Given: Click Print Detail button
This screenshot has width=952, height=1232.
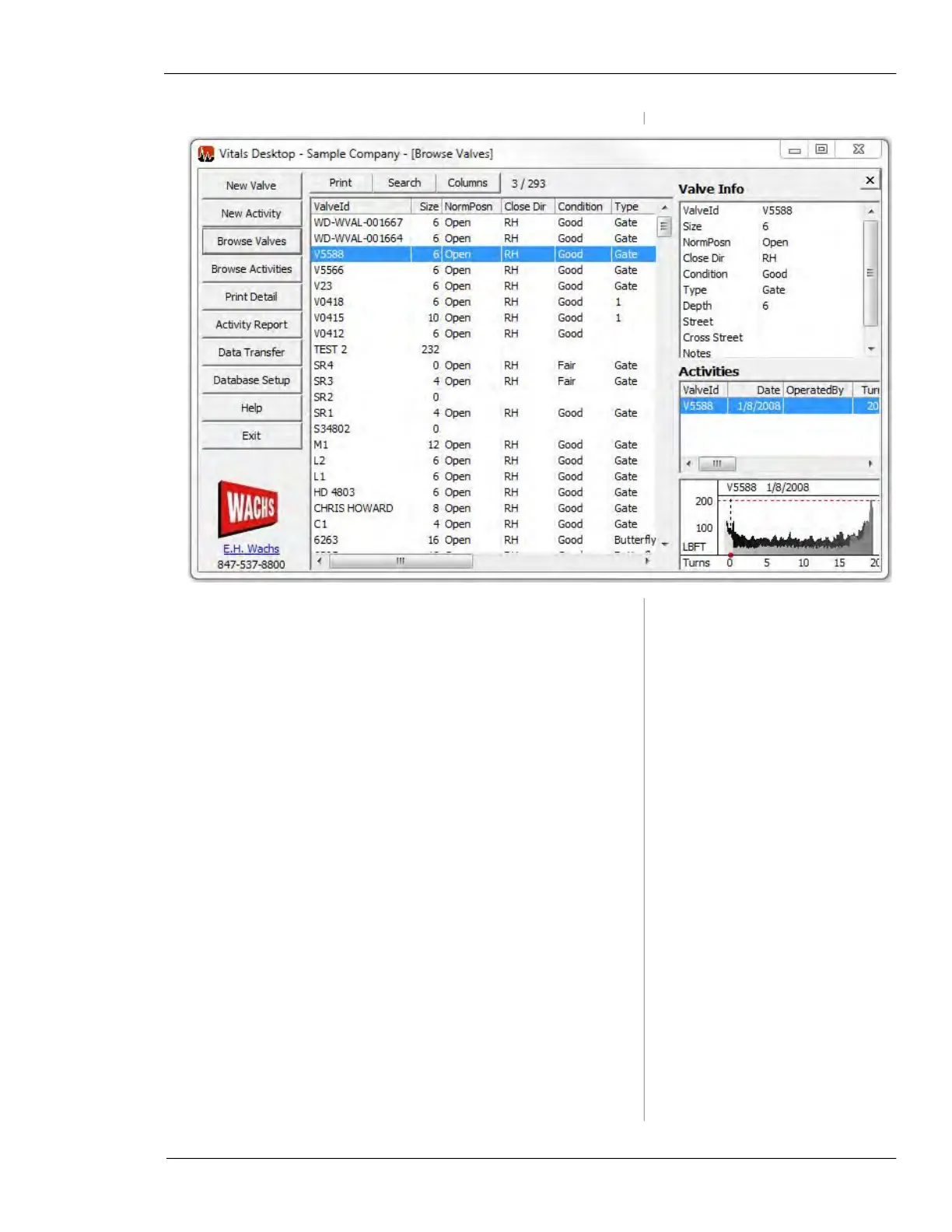Looking at the screenshot, I should [x=251, y=296].
